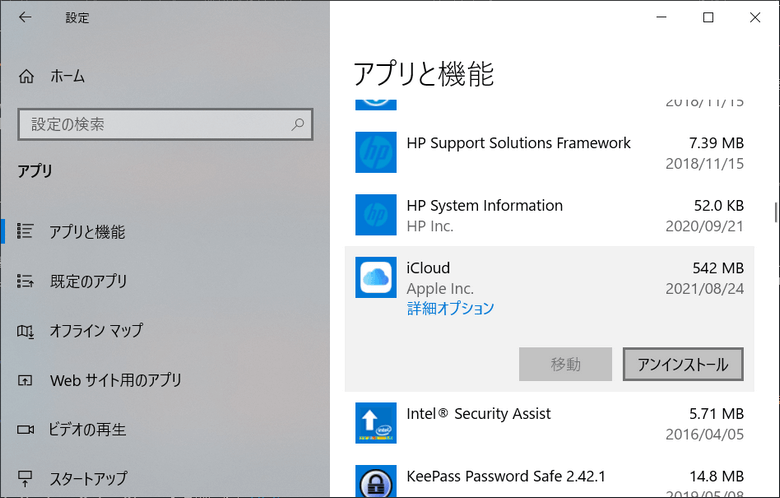Image resolution: width=780 pixels, height=498 pixels.
Task: Open the Home icon in sidebar
Action: click(x=26, y=76)
